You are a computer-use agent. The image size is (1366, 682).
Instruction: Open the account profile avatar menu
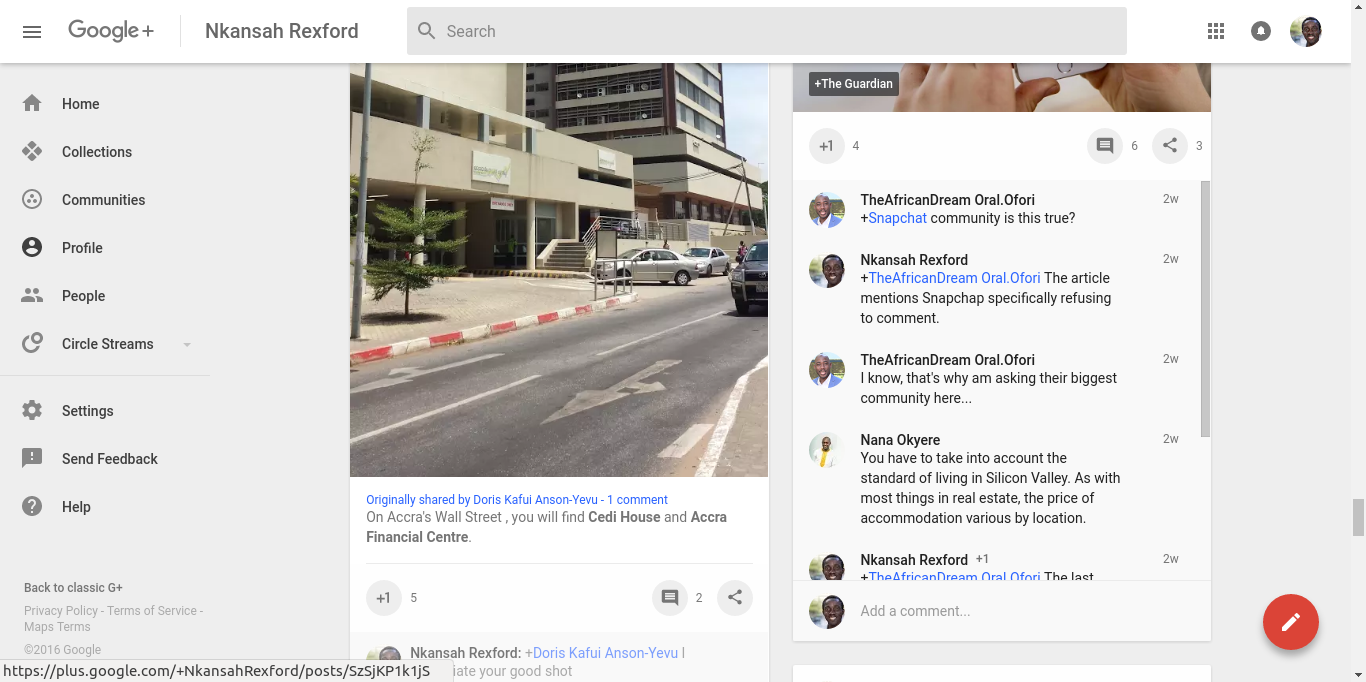point(1306,32)
